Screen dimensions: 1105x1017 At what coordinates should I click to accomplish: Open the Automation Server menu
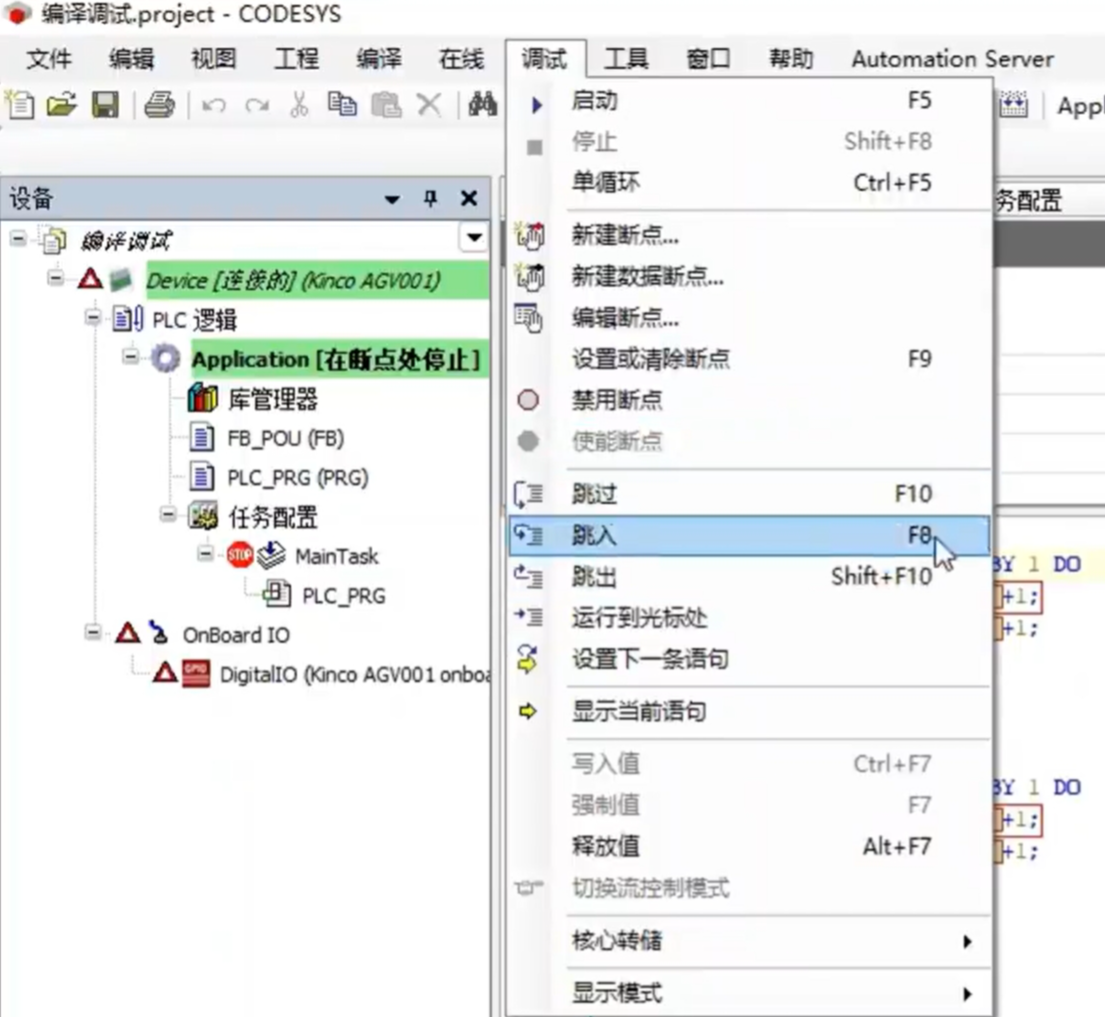(951, 59)
